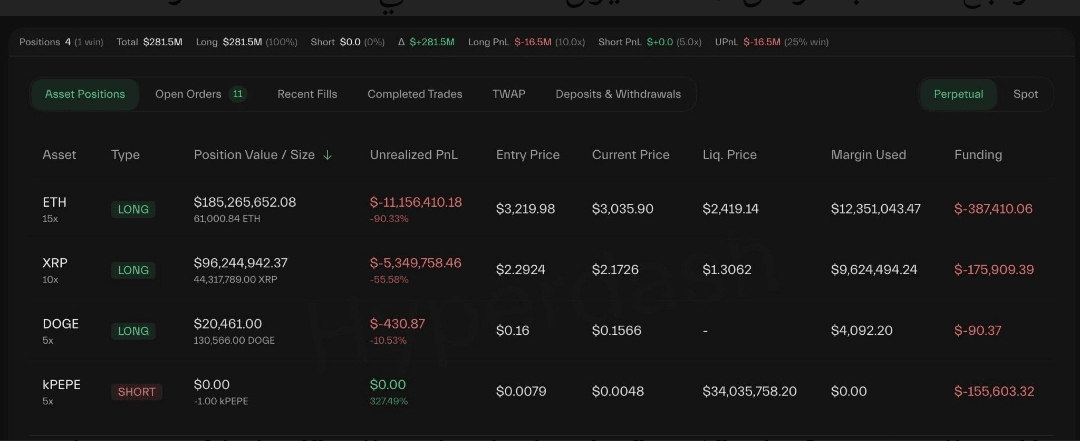Select the ETH asset name in the table
The width and height of the screenshot is (1080, 441).
(x=54, y=202)
